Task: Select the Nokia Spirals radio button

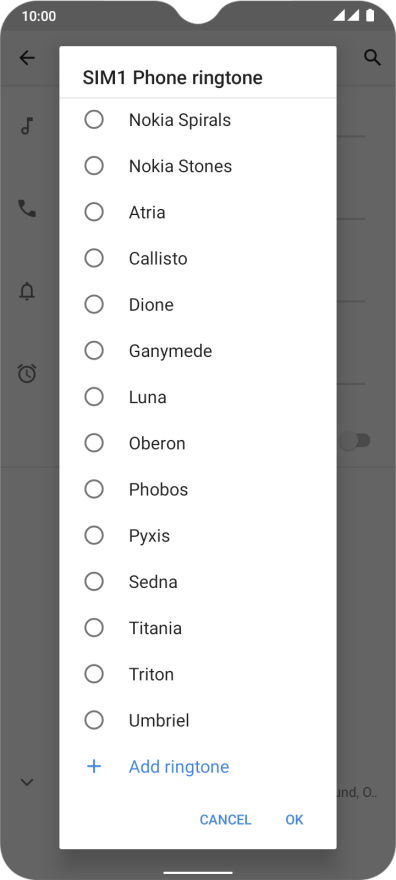Action: pos(94,120)
